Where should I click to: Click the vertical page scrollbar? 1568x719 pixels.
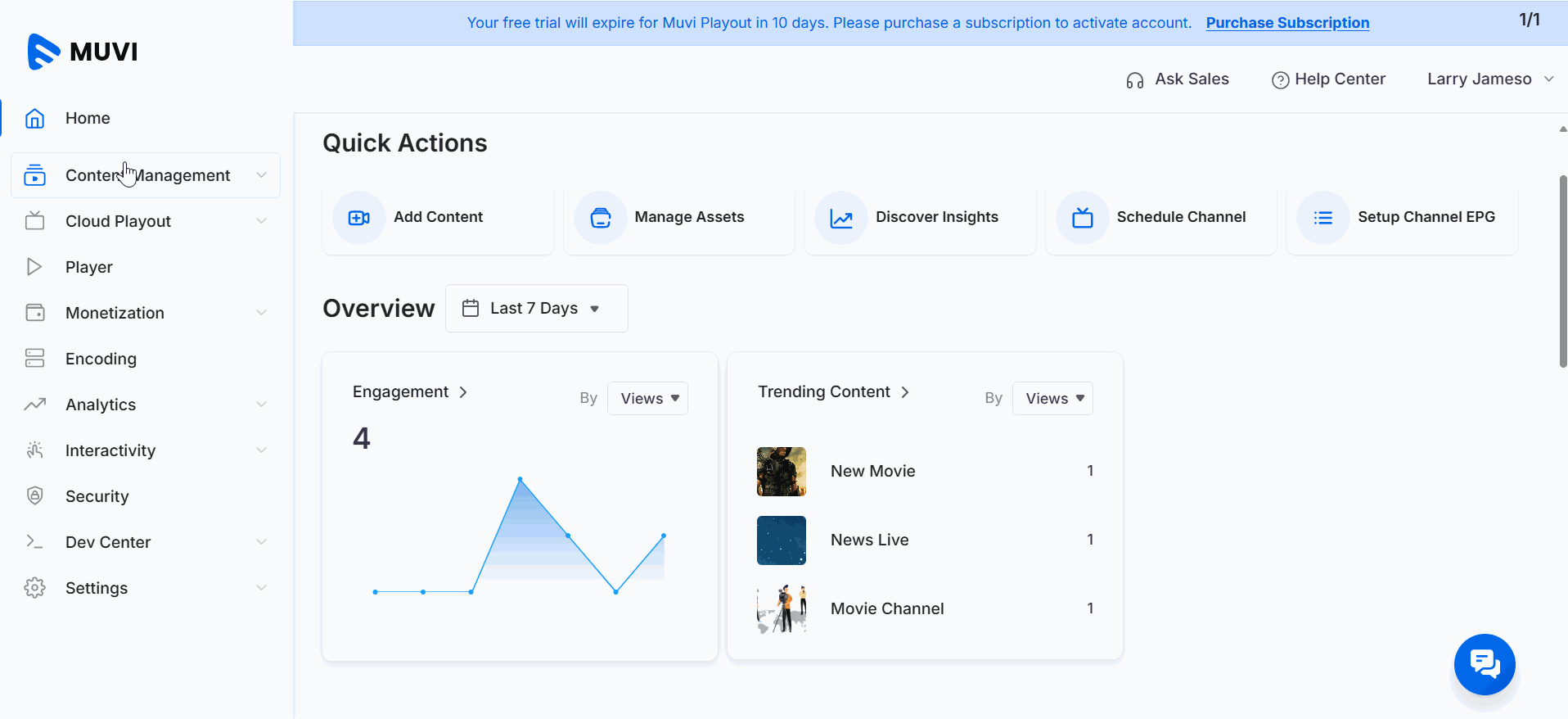tap(1562, 270)
